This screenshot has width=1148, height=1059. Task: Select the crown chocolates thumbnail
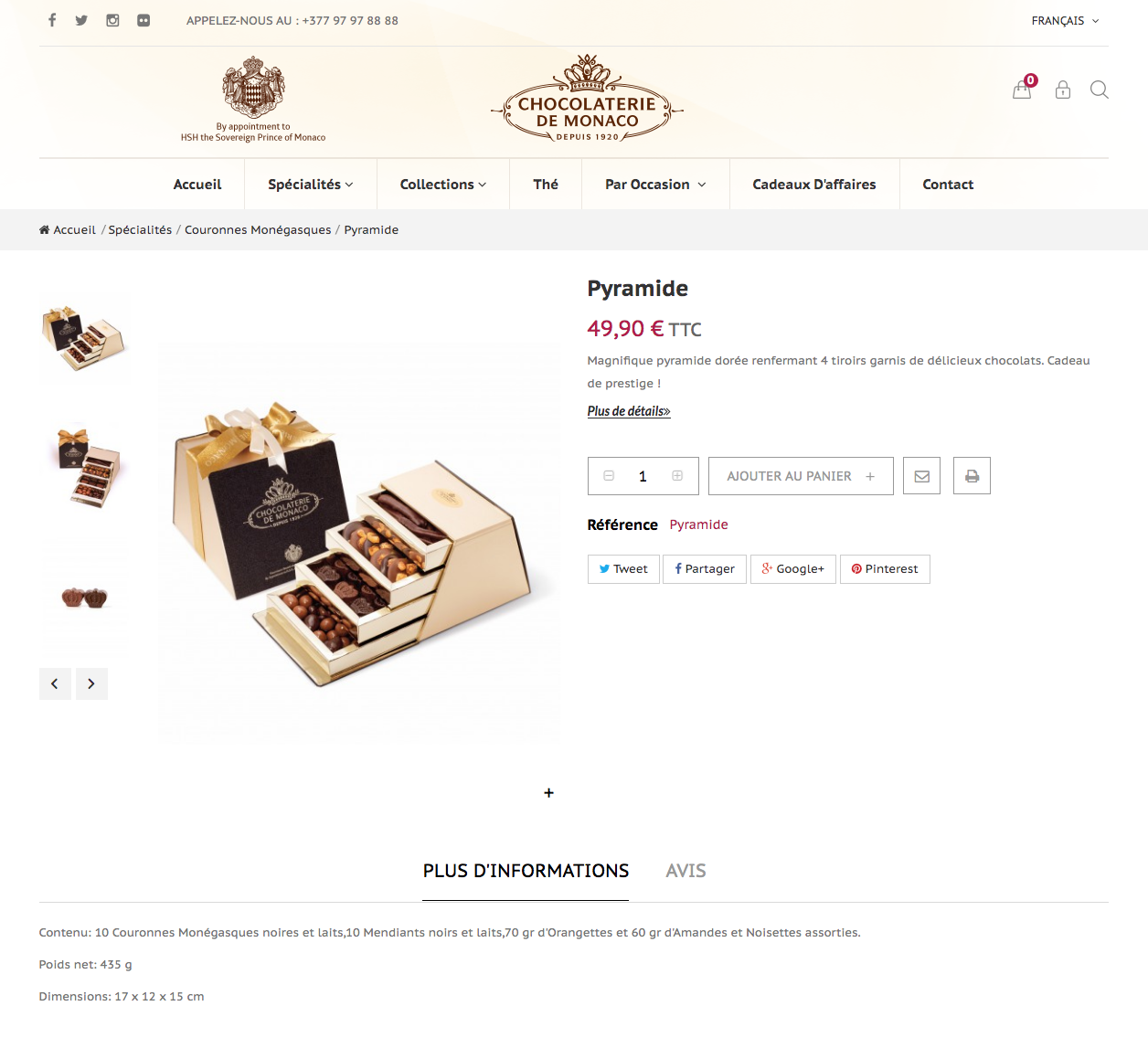pos(85,597)
